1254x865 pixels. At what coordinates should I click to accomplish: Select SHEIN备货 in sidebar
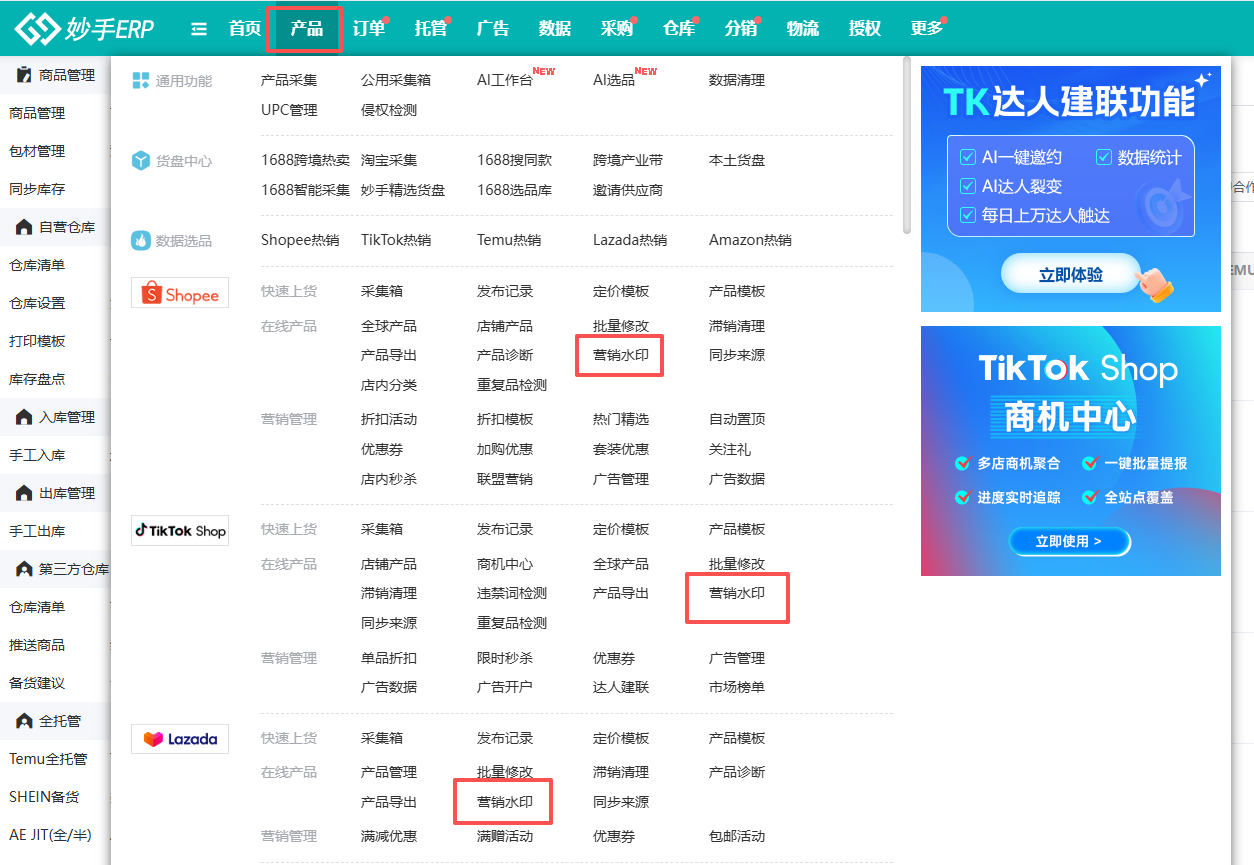[x=44, y=797]
